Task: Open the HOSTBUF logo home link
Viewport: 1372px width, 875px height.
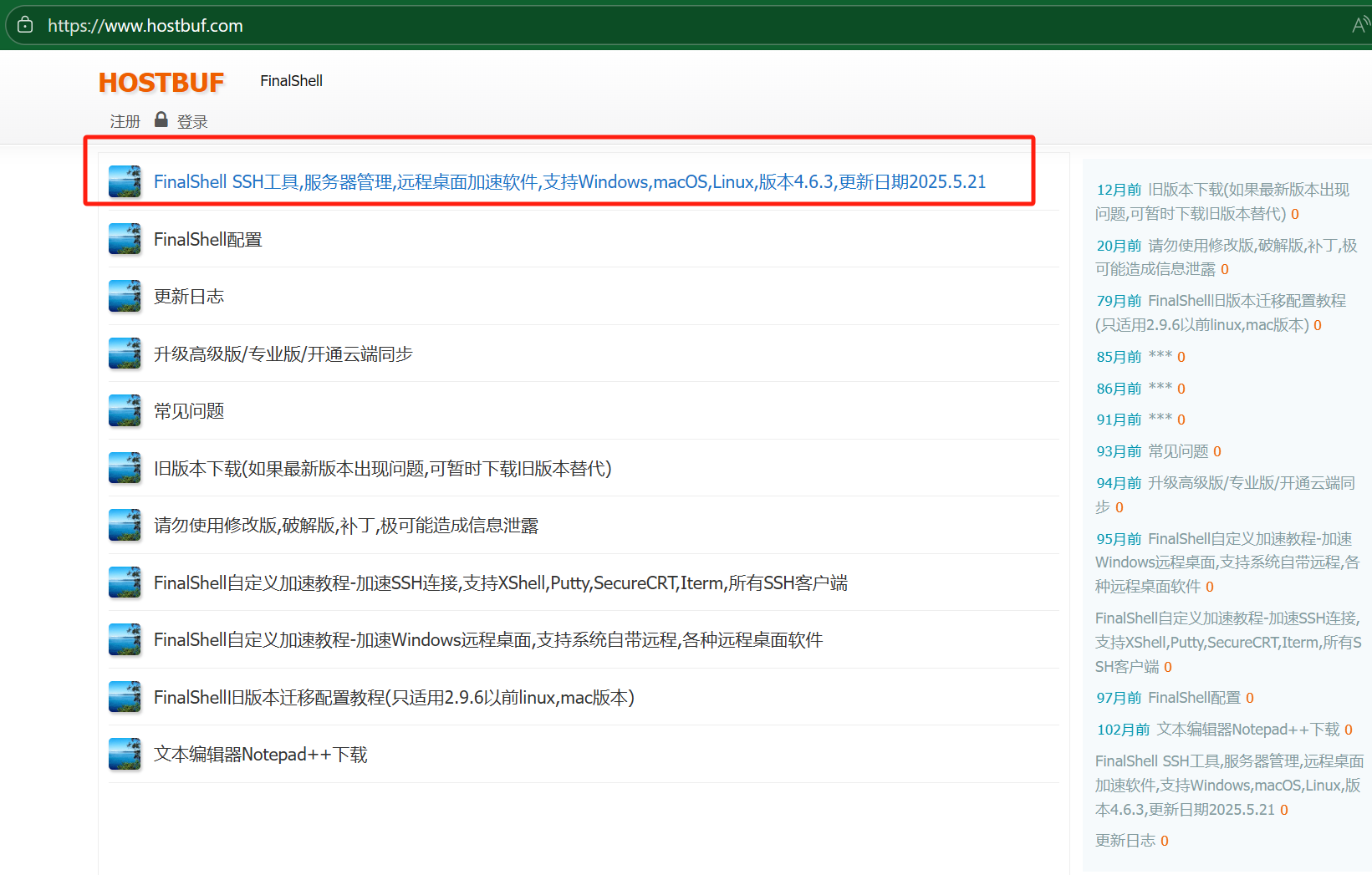Action: point(161,82)
